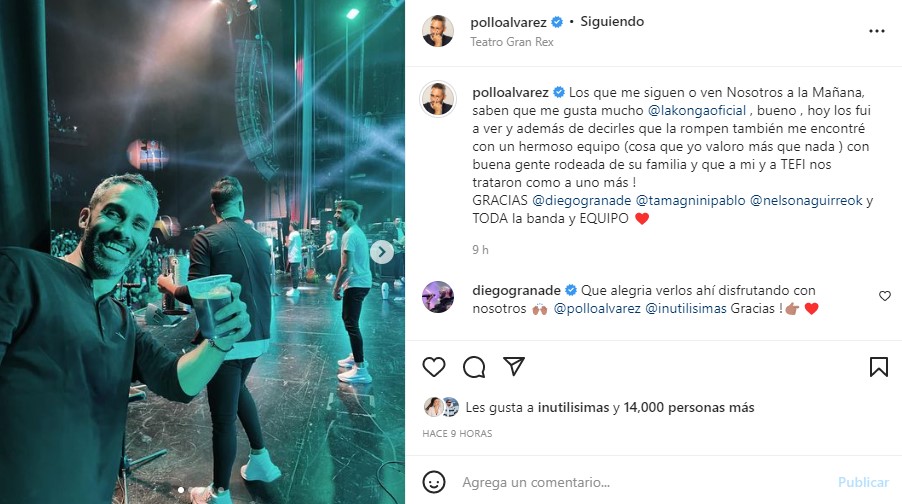Open polloalvarez profile picture in the header
902x504 pixels.
pos(438,31)
